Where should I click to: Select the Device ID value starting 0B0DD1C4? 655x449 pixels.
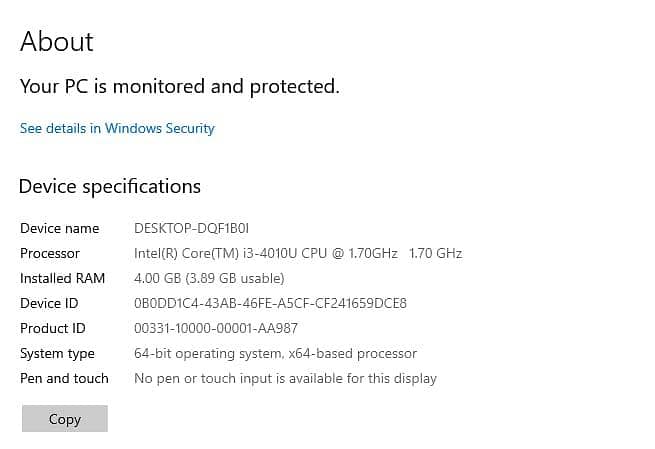click(270, 304)
